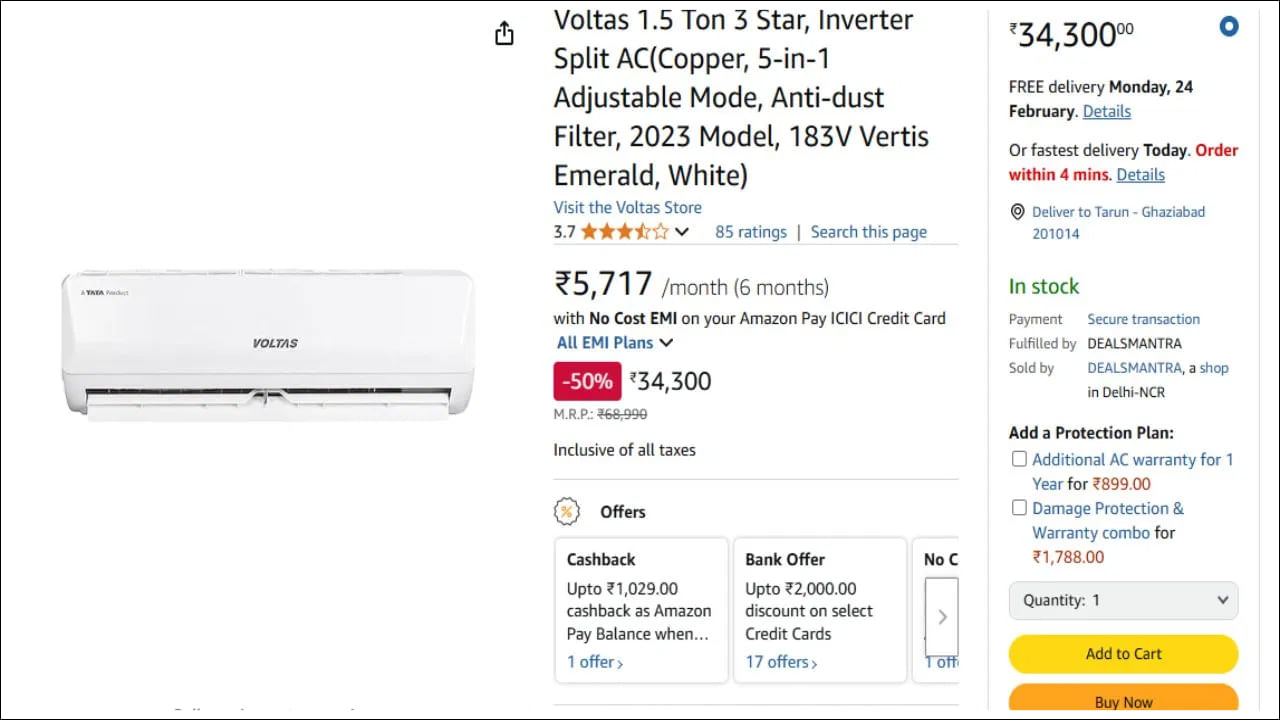Click the Add to Cart button
1280x720 pixels.
tap(1122, 653)
